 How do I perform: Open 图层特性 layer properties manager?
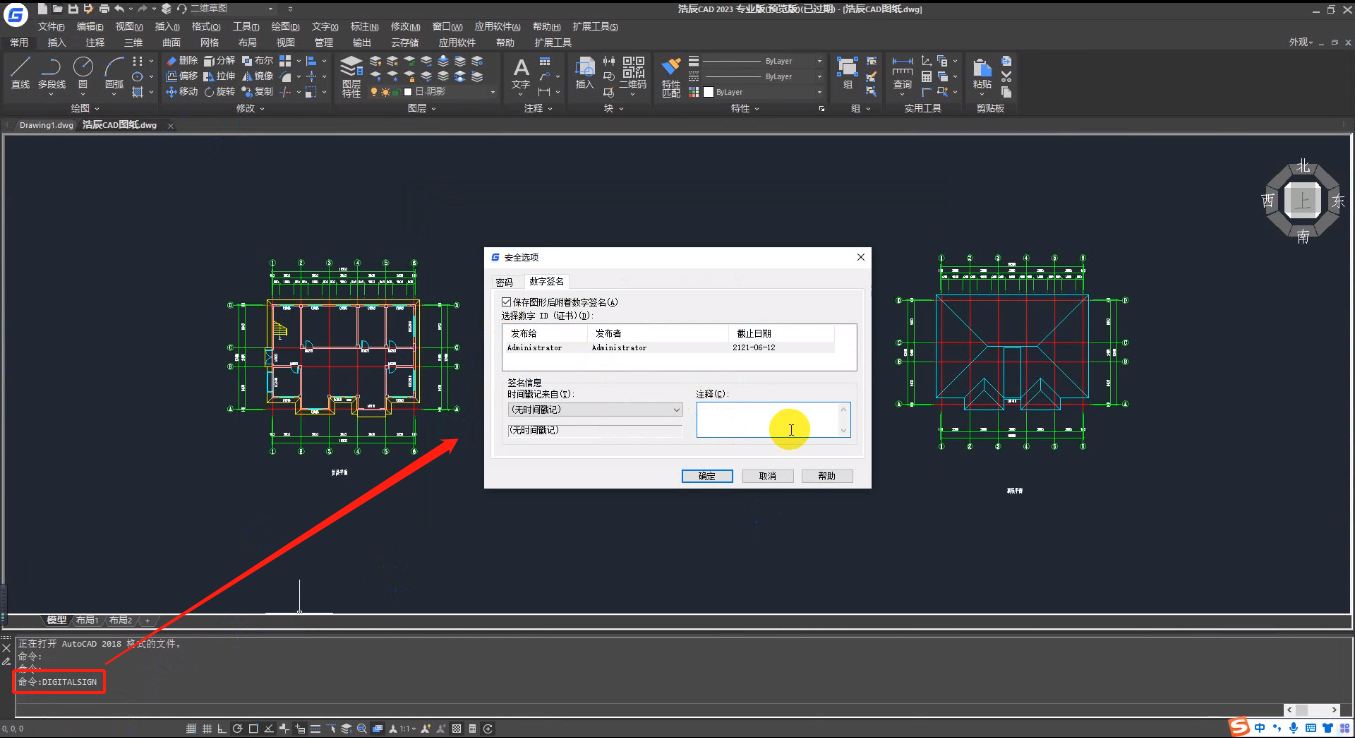(x=351, y=76)
